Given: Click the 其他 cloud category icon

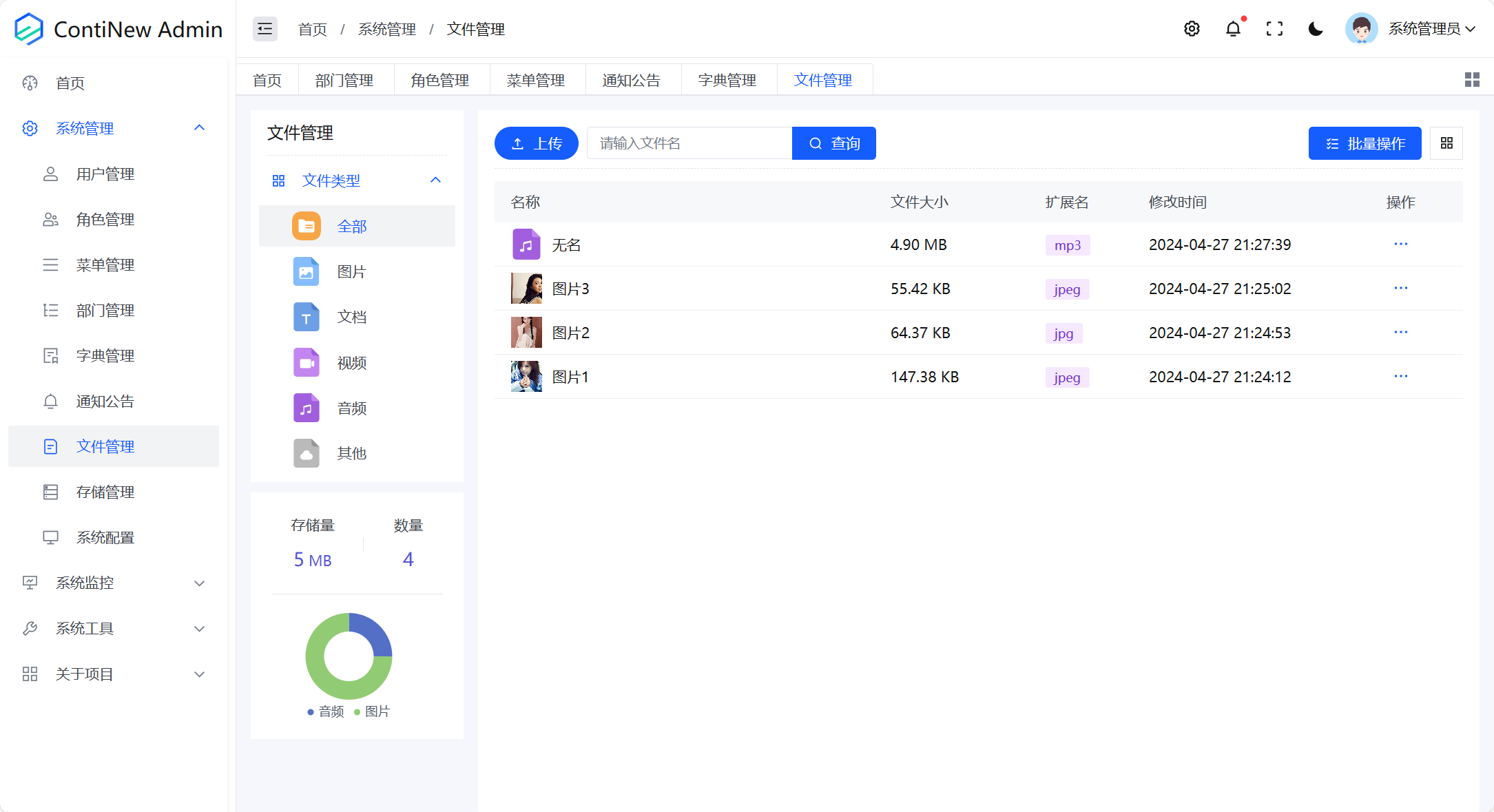Looking at the screenshot, I should [306, 453].
